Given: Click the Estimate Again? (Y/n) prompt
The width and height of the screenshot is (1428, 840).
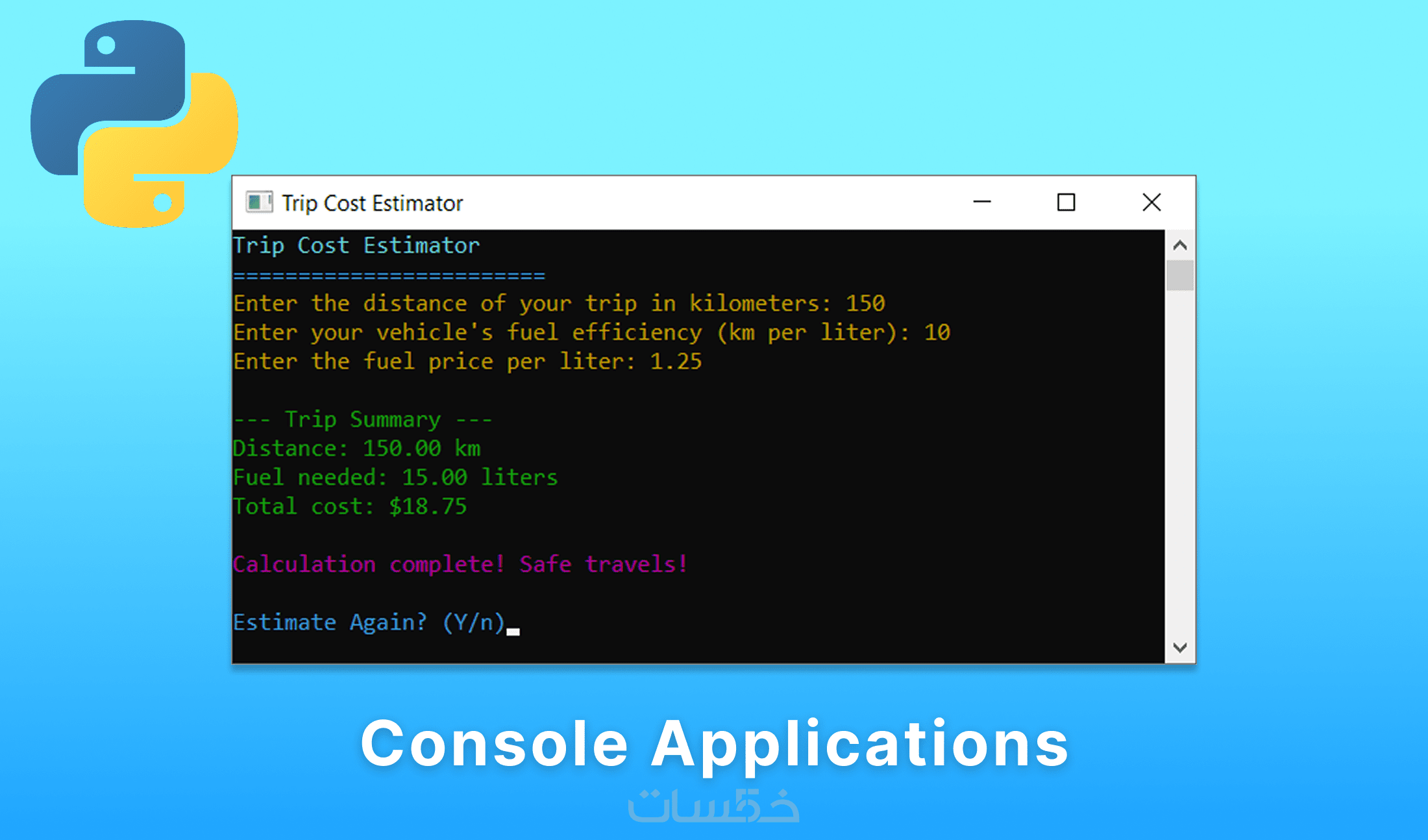Looking at the screenshot, I should (x=369, y=622).
